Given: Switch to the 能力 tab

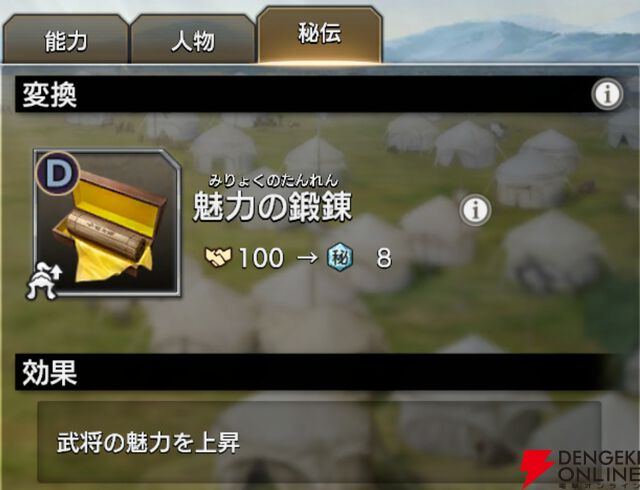Looking at the screenshot, I should click(x=66, y=40).
